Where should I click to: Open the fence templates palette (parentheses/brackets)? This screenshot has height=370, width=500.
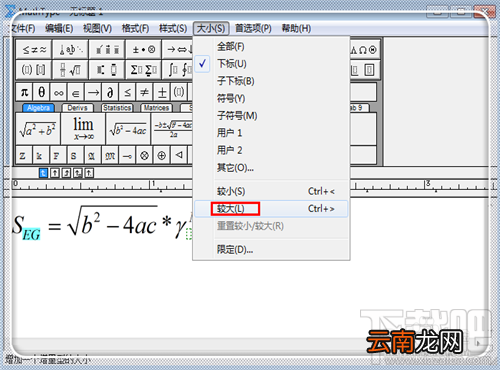34,70
